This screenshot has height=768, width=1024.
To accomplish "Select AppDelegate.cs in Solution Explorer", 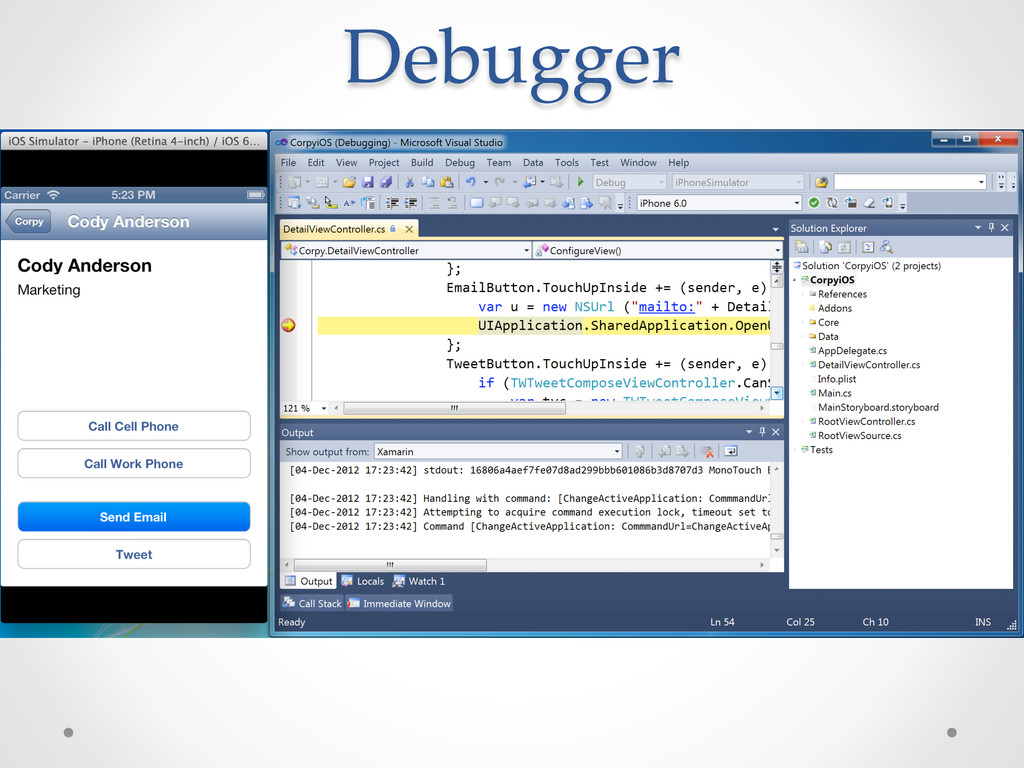I will click(852, 351).
